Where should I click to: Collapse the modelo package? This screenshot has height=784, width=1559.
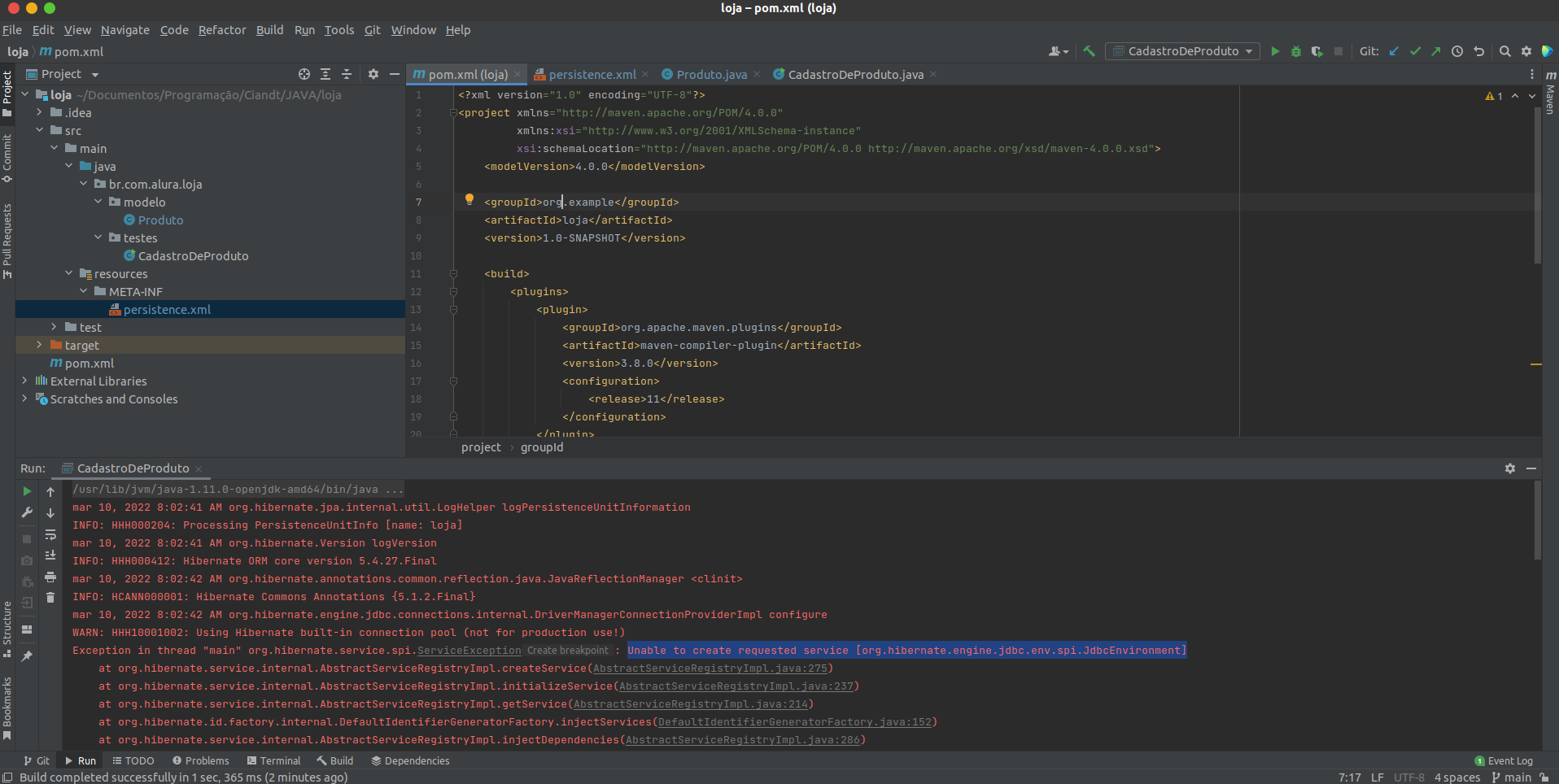coord(98,202)
